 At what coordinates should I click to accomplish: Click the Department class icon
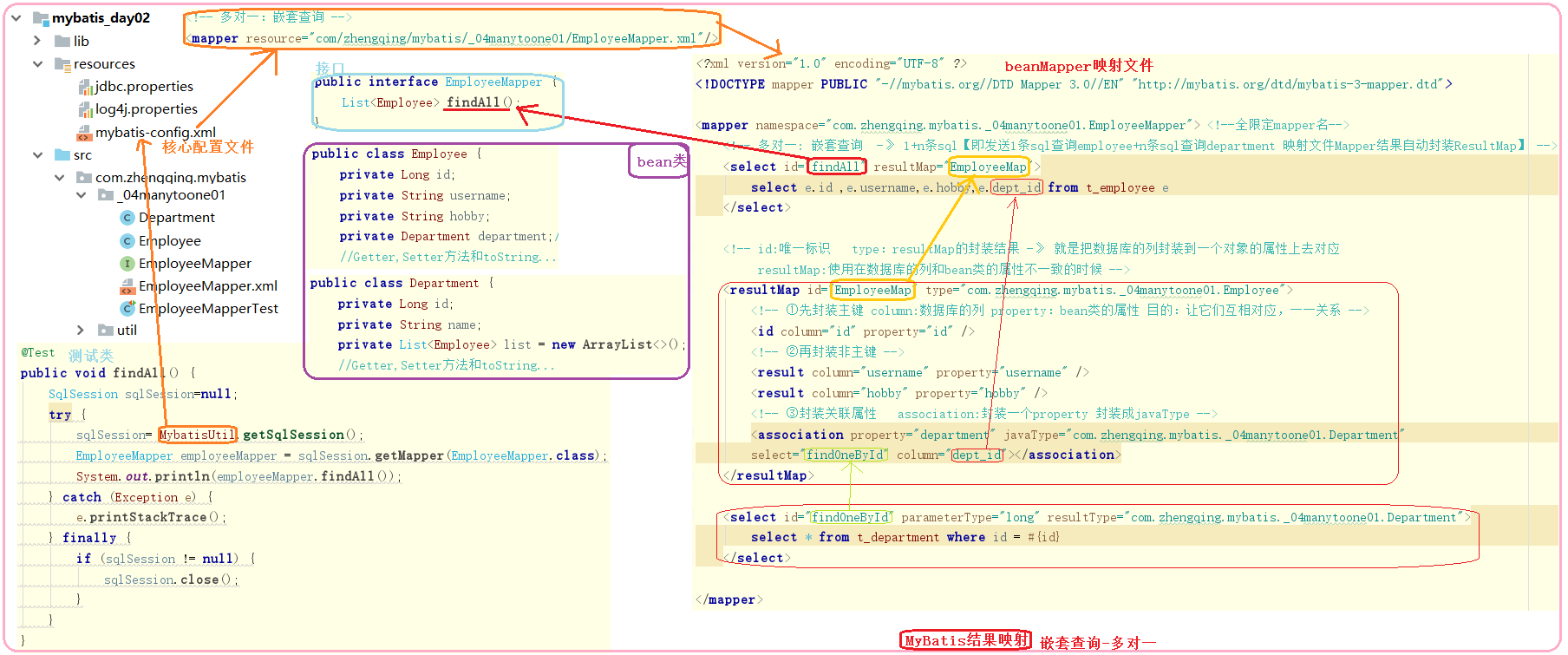tap(127, 217)
